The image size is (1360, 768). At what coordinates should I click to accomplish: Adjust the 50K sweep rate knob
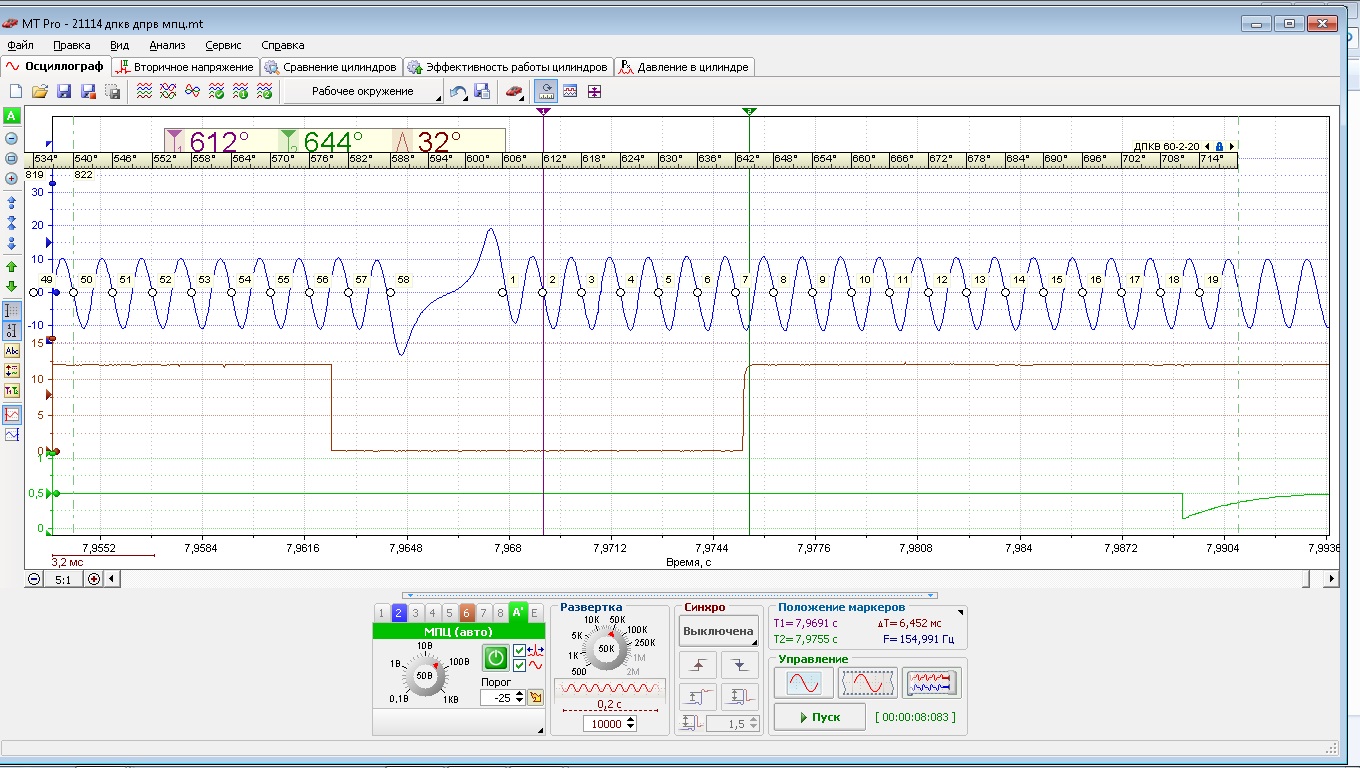[x=606, y=648]
